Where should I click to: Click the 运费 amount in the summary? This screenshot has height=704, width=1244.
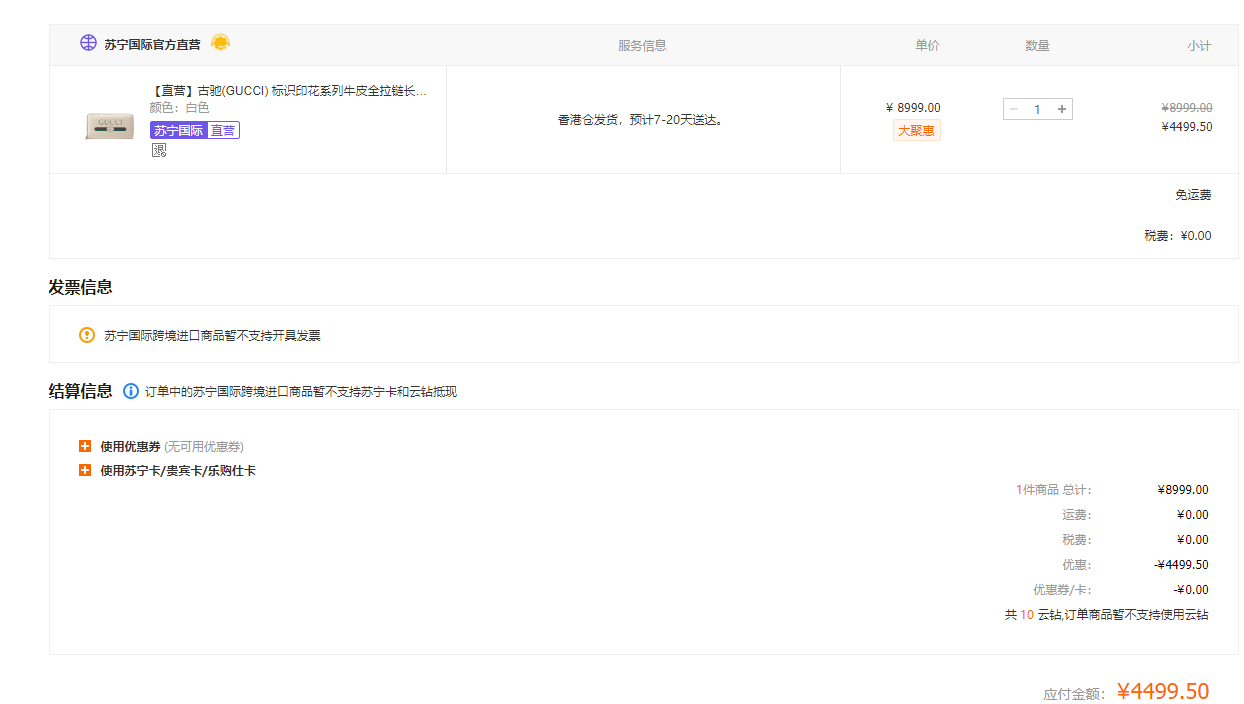[x=1193, y=515]
